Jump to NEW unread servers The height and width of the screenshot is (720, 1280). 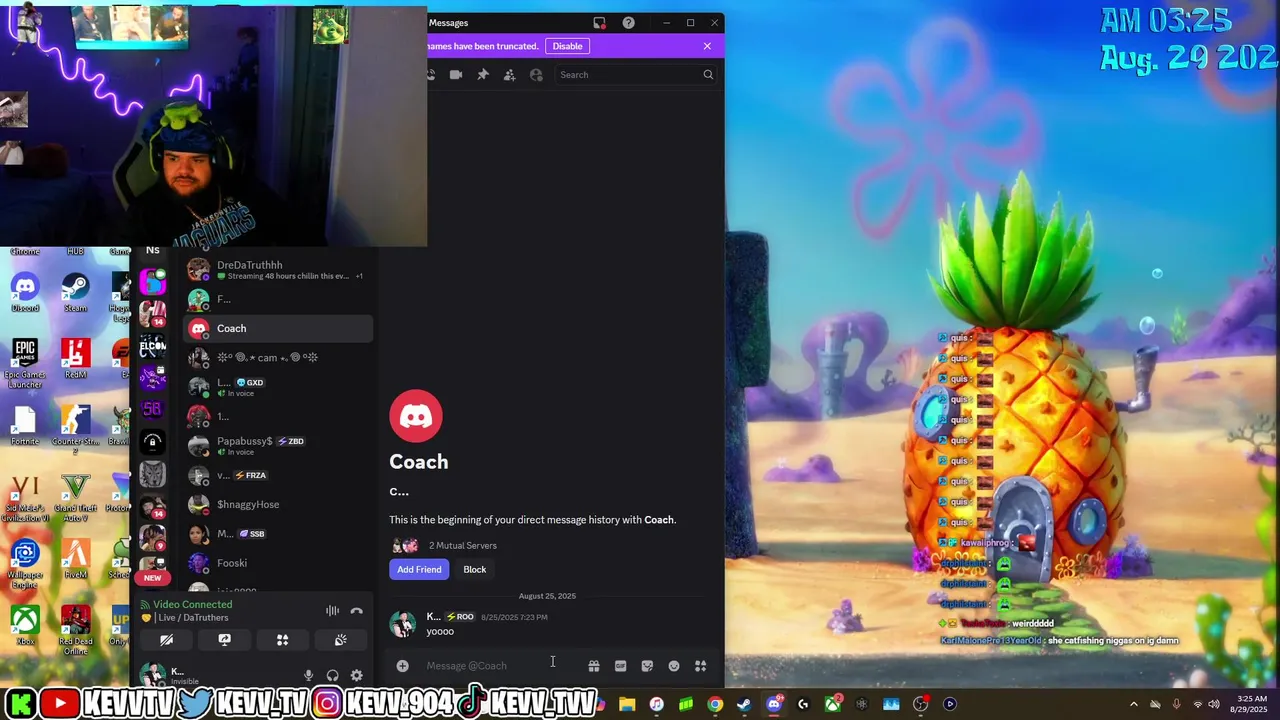[152, 578]
